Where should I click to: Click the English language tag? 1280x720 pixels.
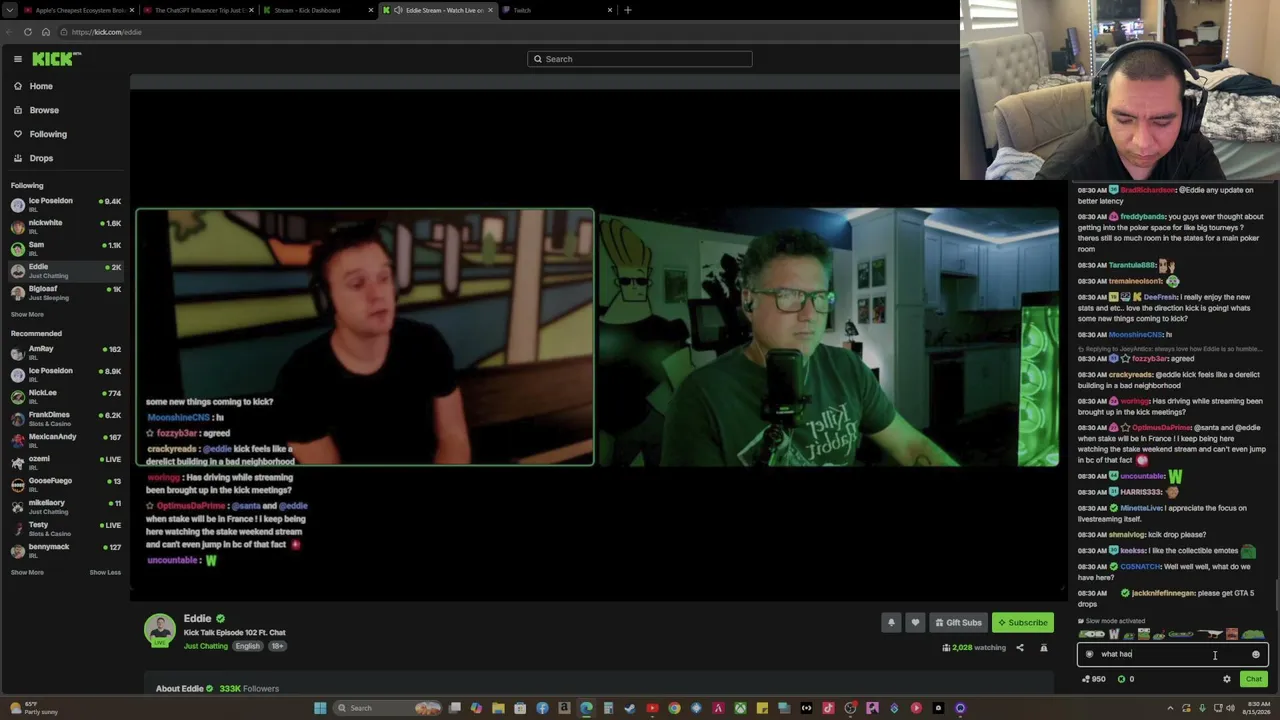[247, 646]
